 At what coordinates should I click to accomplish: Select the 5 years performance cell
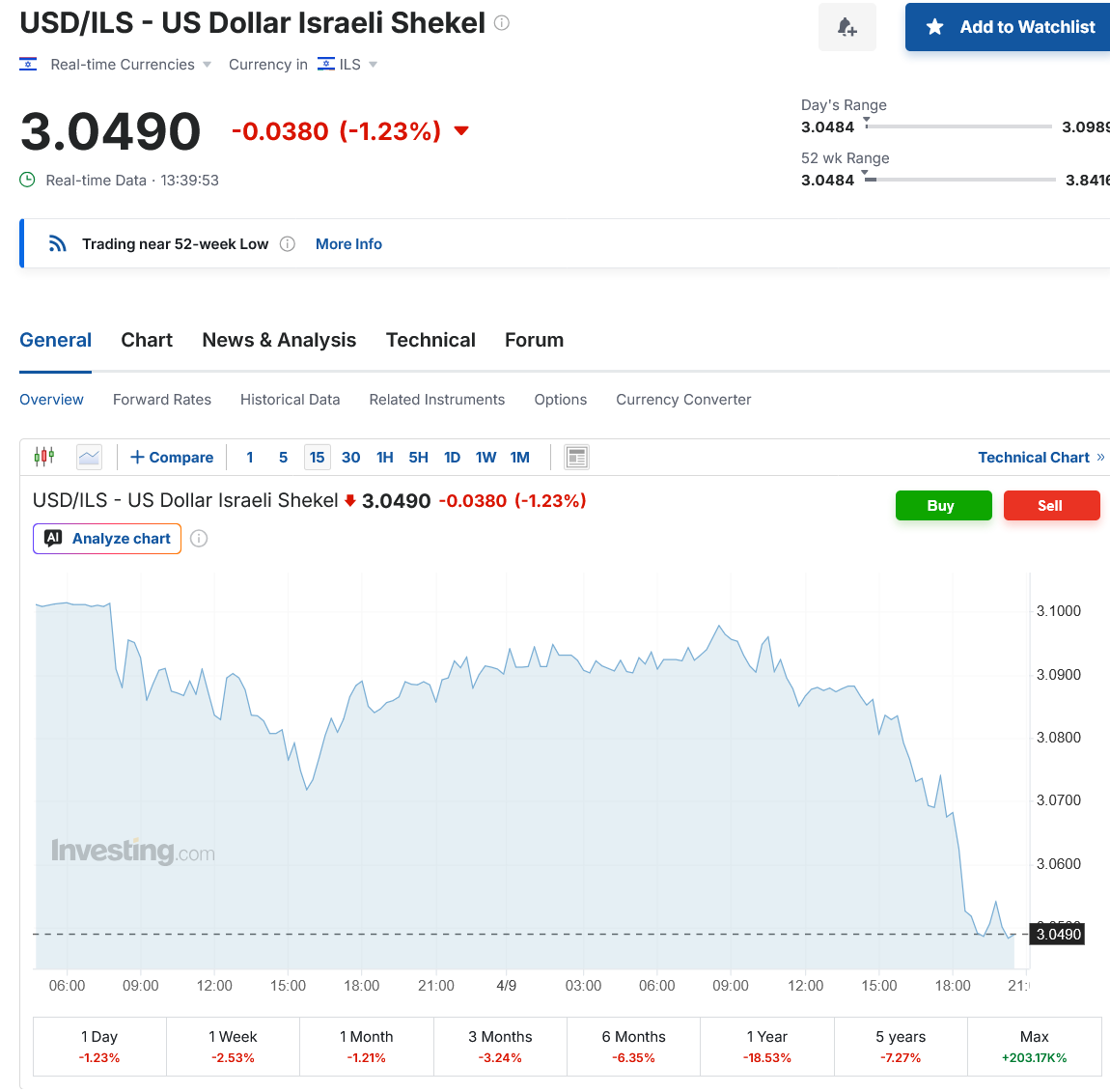(x=901, y=1047)
